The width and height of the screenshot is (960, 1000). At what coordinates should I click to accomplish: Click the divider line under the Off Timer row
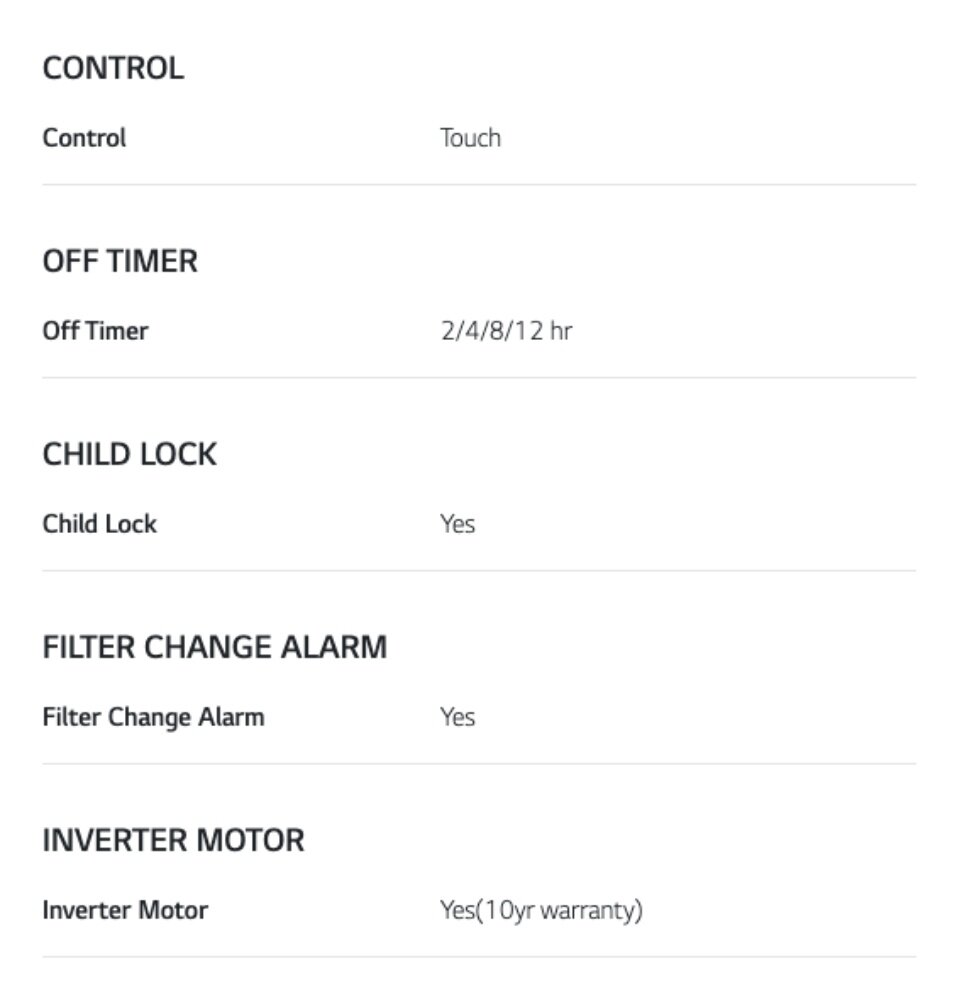478,377
